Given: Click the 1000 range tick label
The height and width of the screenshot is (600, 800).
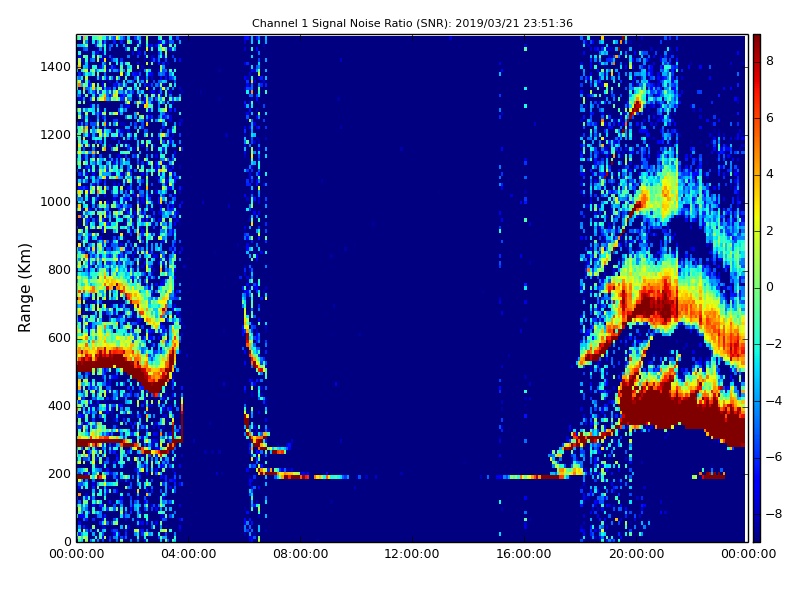Looking at the screenshot, I should pos(55,202).
